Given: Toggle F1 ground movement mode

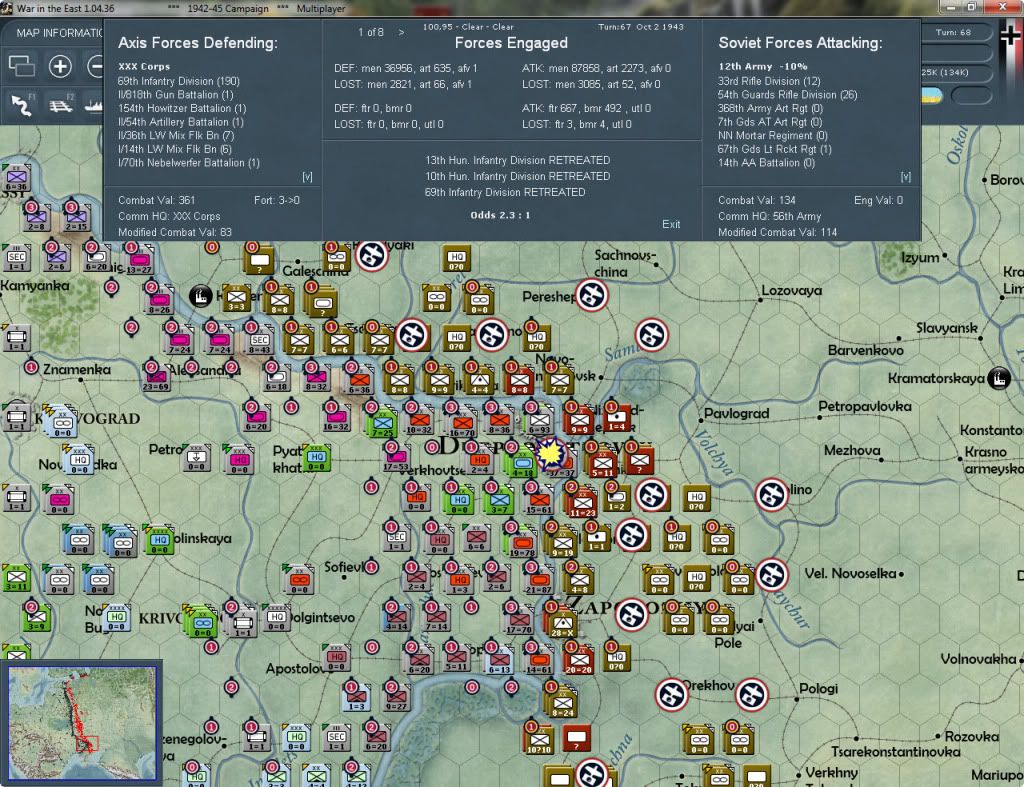Looking at the screenshot, I should [22, 104].
